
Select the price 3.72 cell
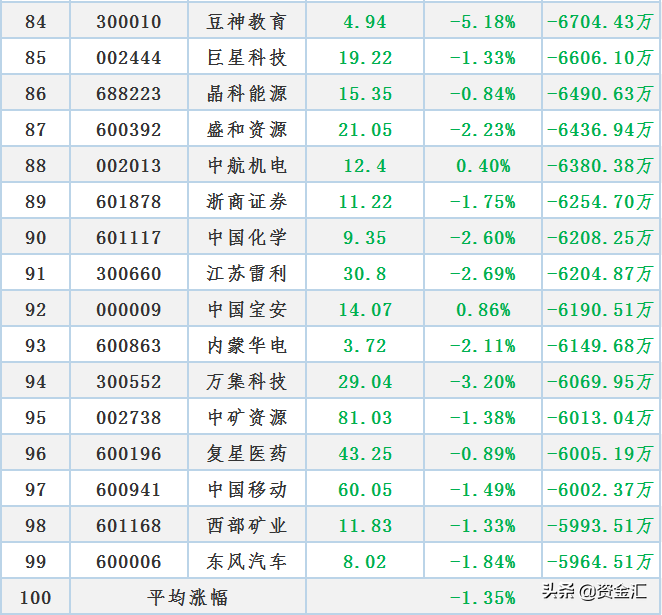pos(365,346)
